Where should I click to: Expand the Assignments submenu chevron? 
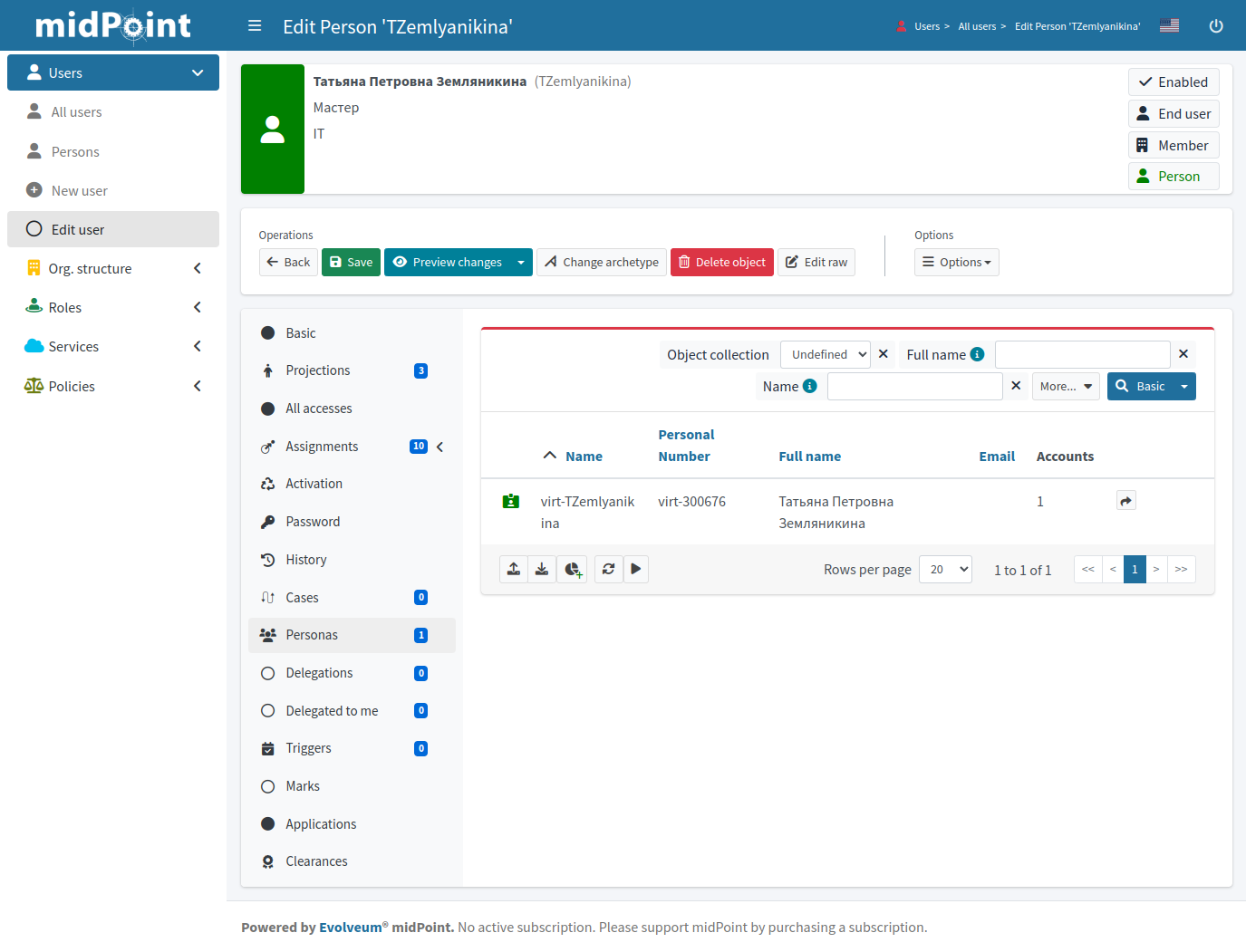[x=440, y=447]
